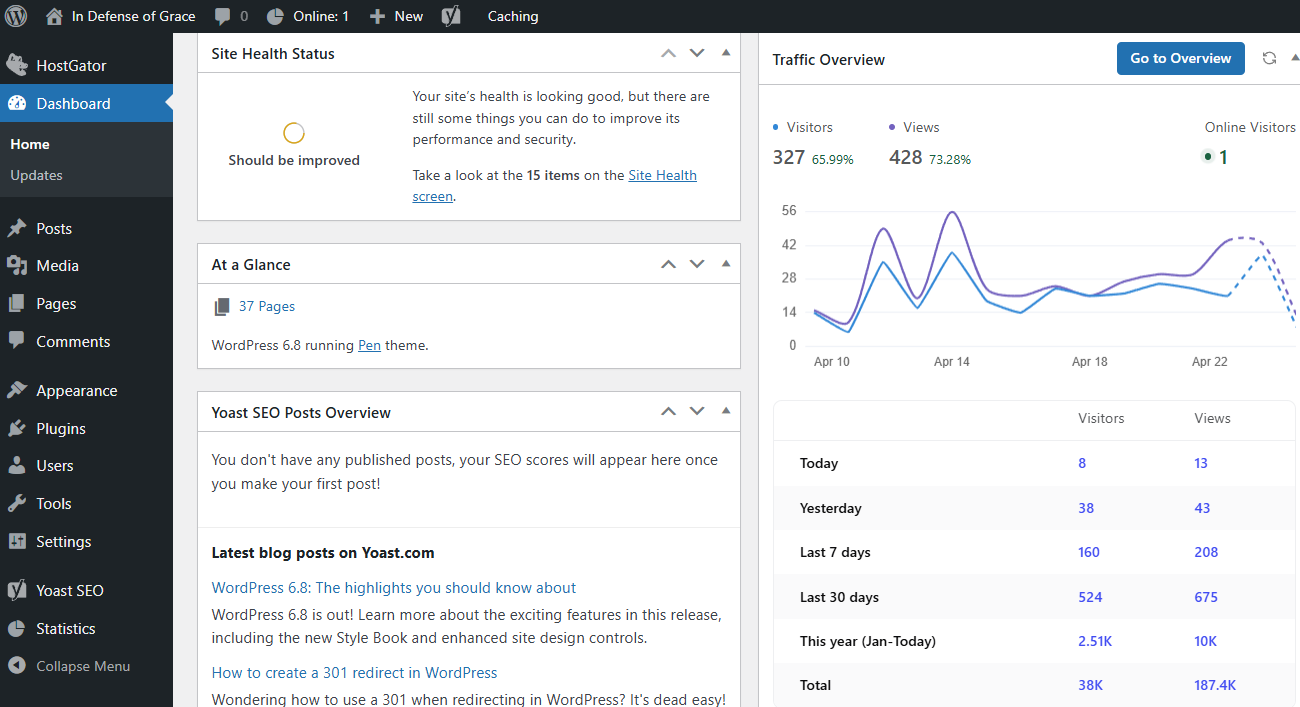Click the Appearance paintbrush icon
Screen dimensions: 1300x707
(16, 391)
